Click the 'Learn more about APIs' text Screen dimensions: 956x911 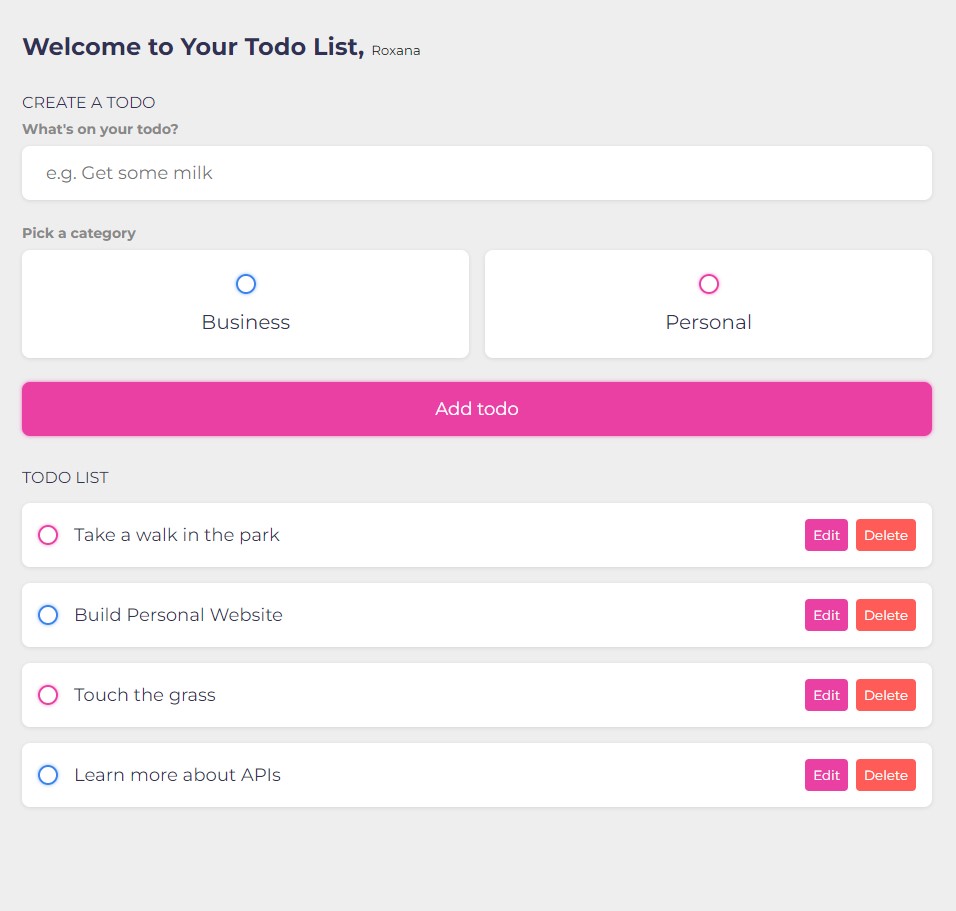pos(177,774)
